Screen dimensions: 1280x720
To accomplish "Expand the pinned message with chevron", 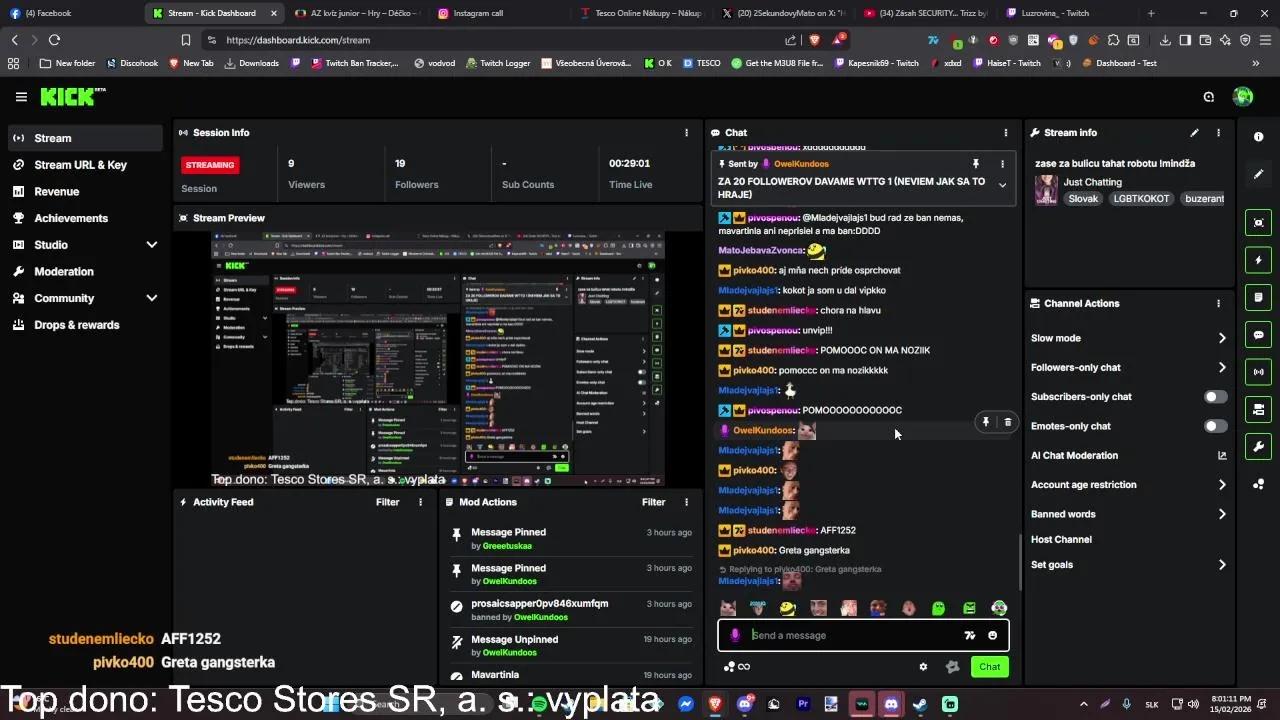I will [1002, 185].
